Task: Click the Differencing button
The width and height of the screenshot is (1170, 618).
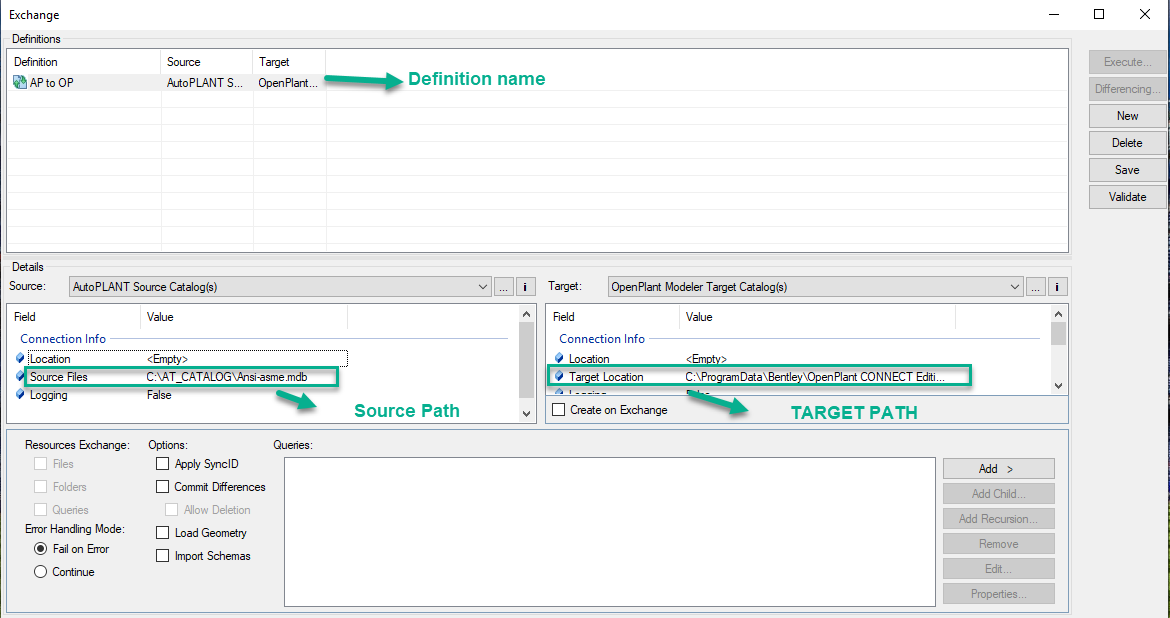Action: (x=1127, y=89)
